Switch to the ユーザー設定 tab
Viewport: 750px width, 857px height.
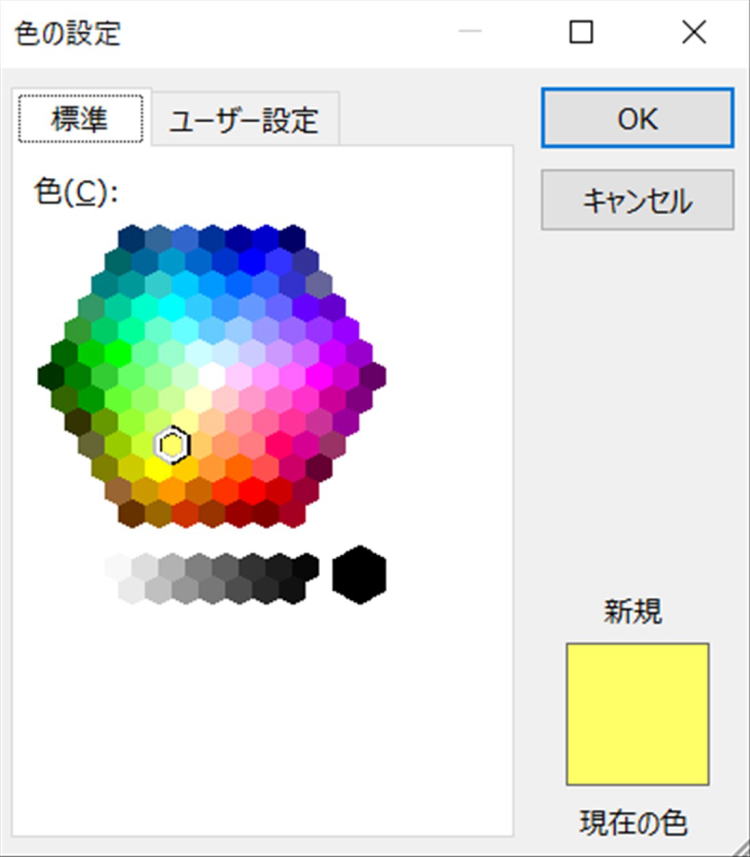coord(243,120)
